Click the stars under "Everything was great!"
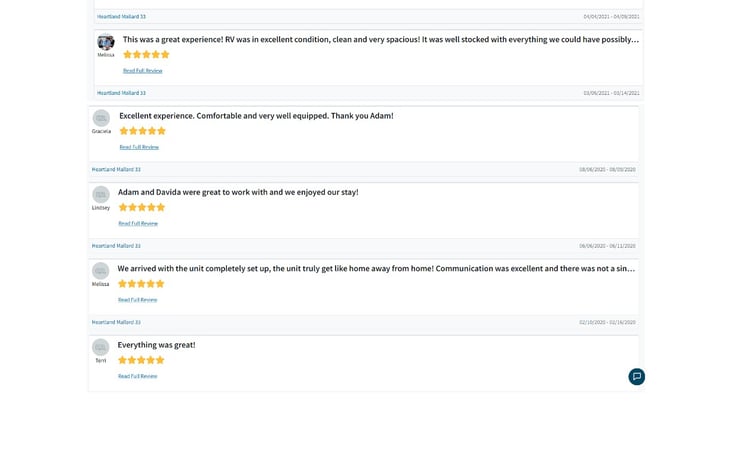Screen dimensions: 731x469 pyautogui.click(x=141, y=360)
